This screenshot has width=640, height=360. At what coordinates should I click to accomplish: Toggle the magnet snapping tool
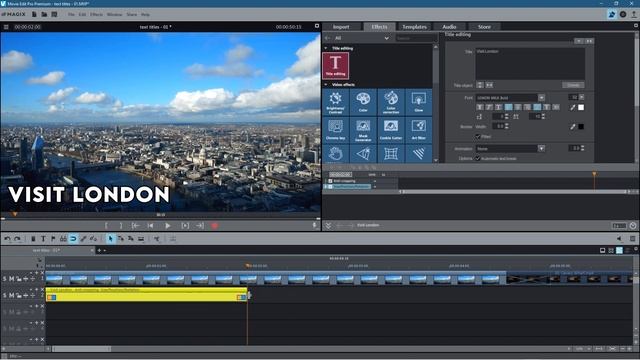coord(73,239)
